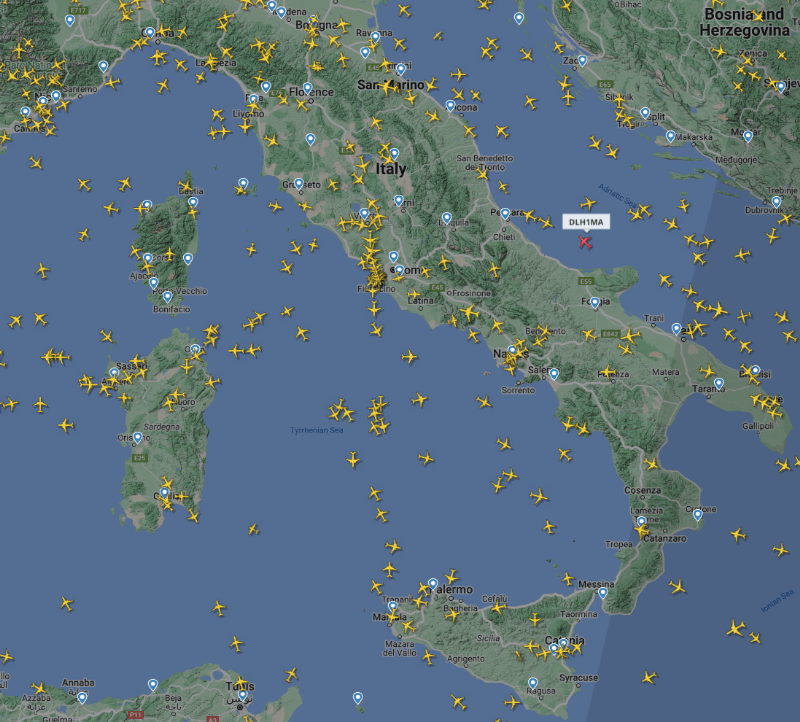Open the L'Aquila airport marker
Viewport: 800px width, 722px height.
(446, 218)
